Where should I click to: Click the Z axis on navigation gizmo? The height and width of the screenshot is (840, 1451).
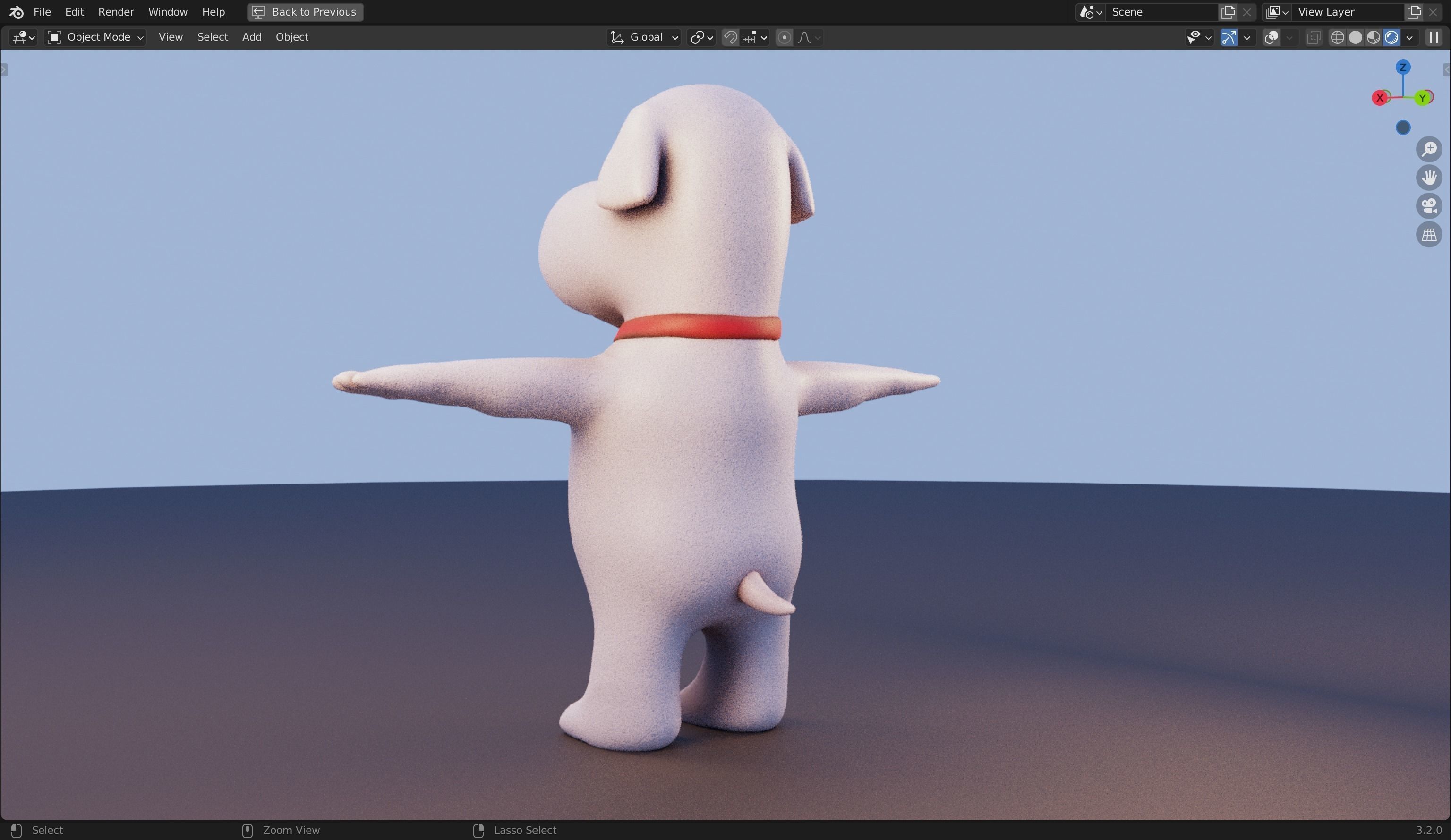click(1403, 68)
